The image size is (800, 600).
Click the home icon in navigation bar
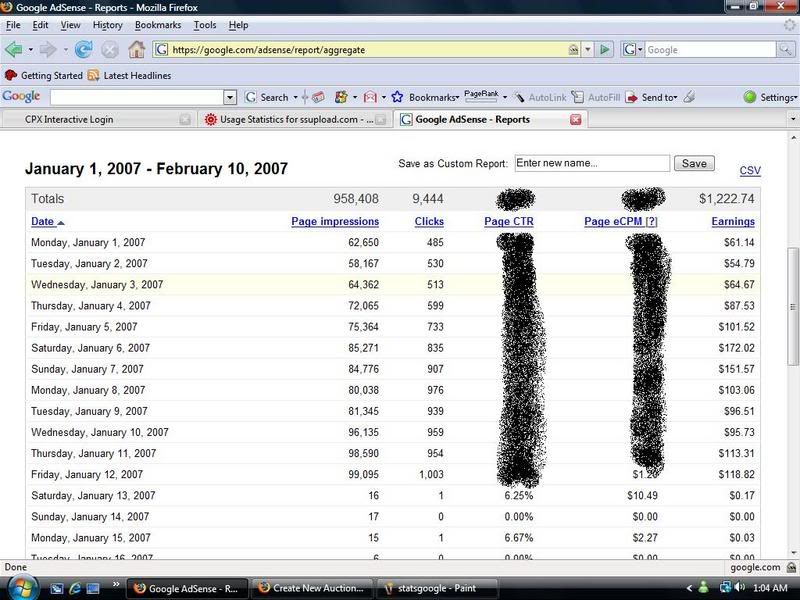136,49
